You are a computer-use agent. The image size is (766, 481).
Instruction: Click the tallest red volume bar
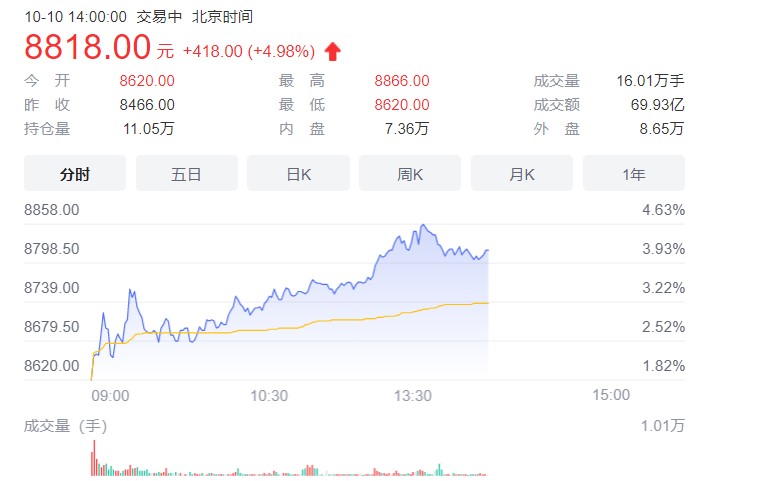(x=94, y=458)
